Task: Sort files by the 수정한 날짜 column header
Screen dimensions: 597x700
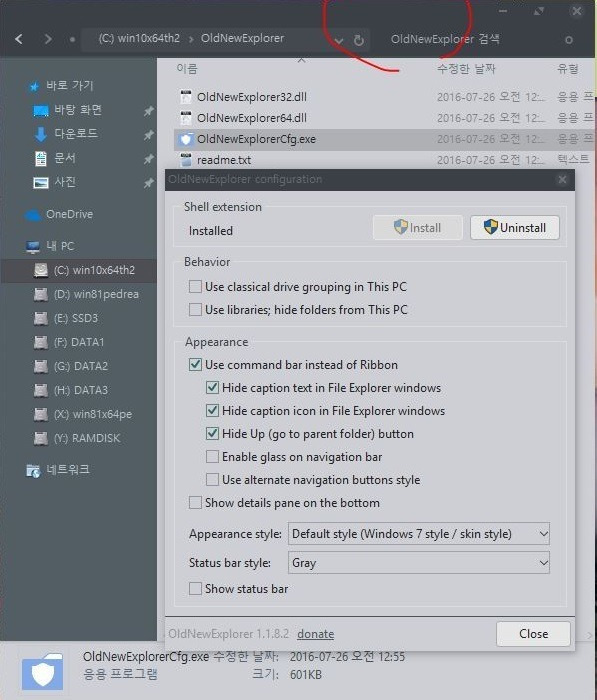Action: [x=466, y=69]
